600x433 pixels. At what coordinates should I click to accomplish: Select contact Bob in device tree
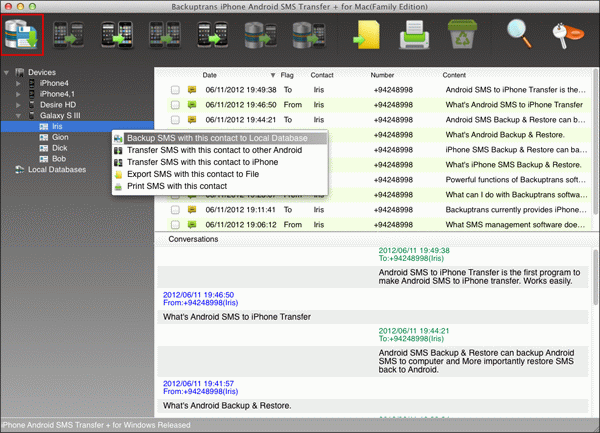tap(59, 158)
